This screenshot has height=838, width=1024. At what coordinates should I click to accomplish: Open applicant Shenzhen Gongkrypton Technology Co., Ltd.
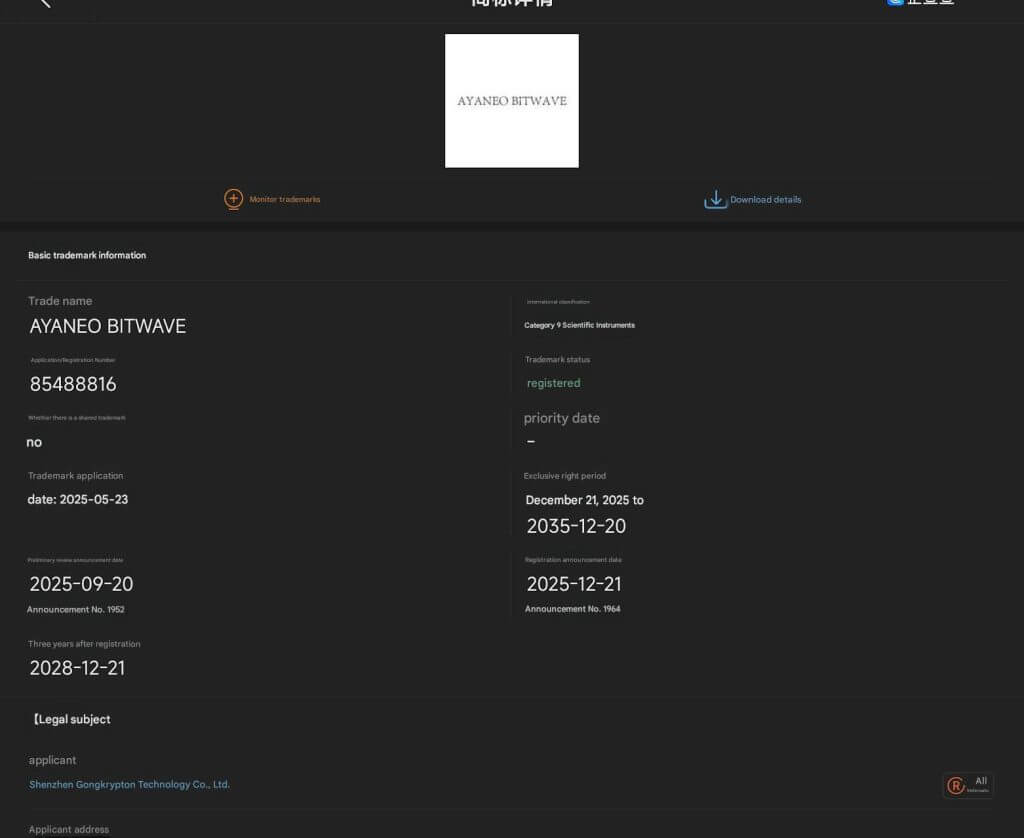click(x=129, y=784)
